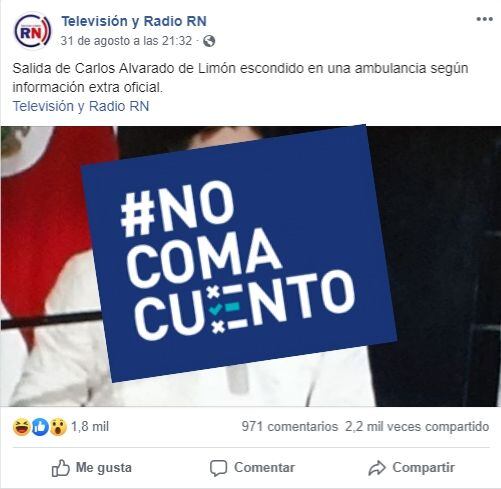Open the #NoComaCuento post image

251,266
